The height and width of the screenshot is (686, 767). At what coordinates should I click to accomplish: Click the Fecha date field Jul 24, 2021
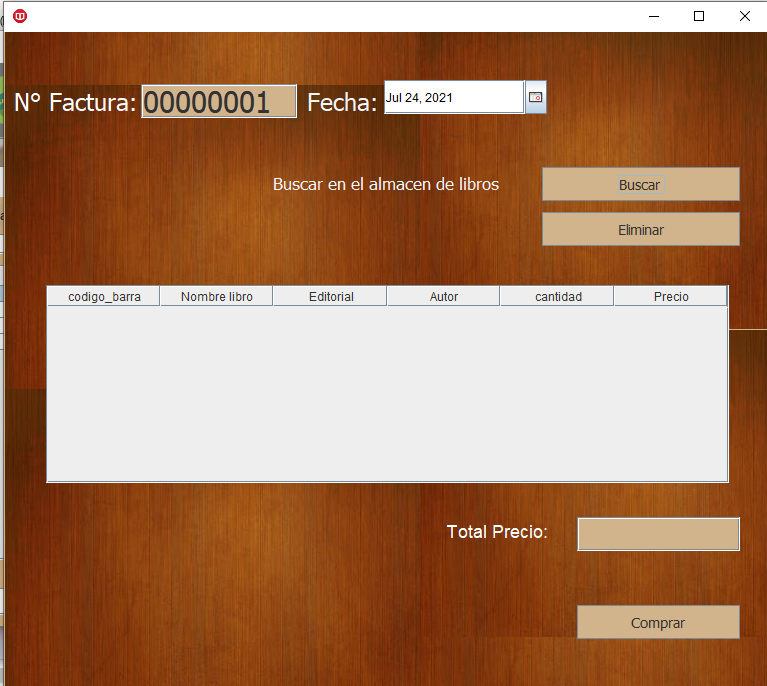(x=454, y=97)
